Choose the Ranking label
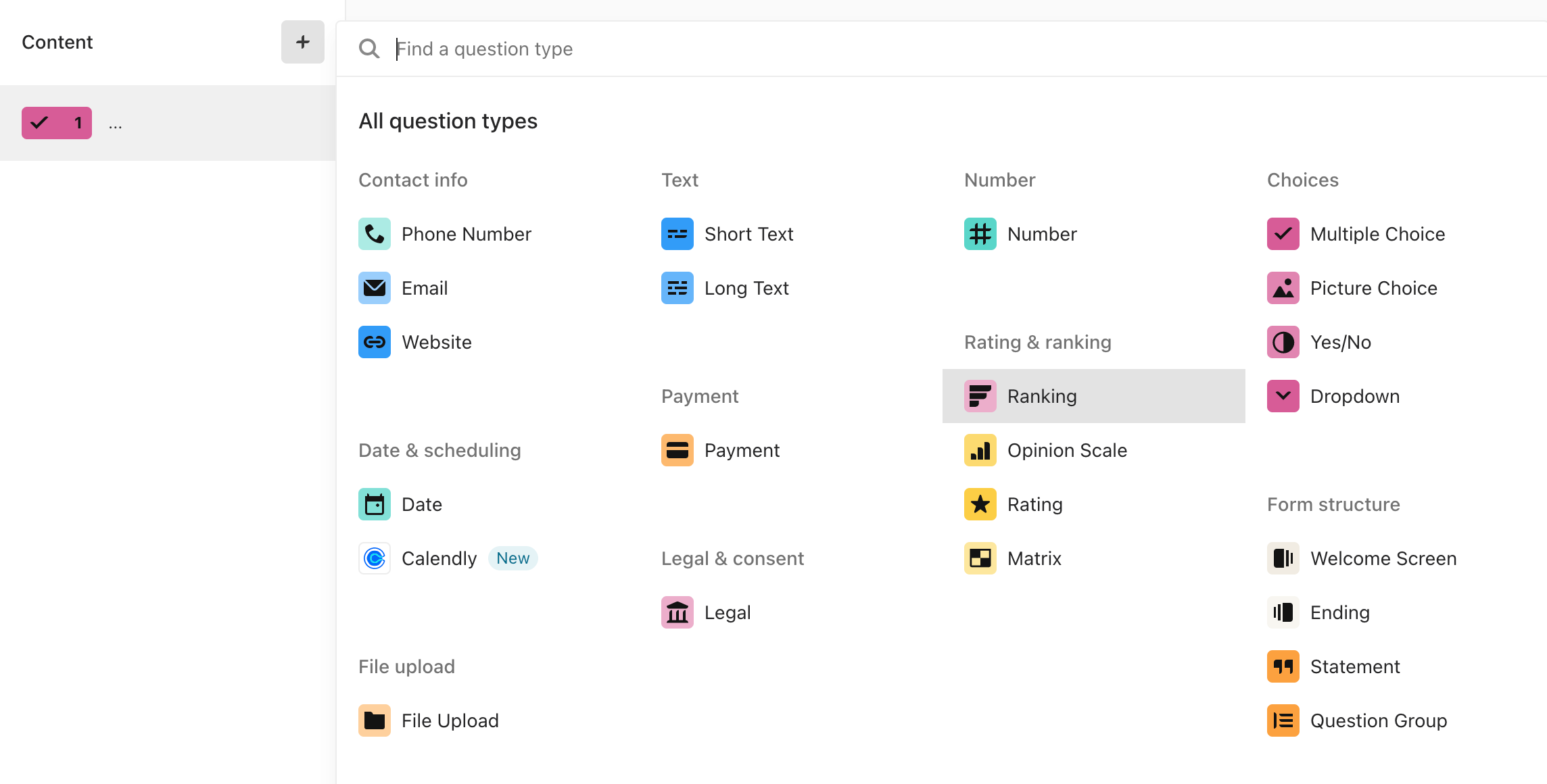 point(1042,396)
